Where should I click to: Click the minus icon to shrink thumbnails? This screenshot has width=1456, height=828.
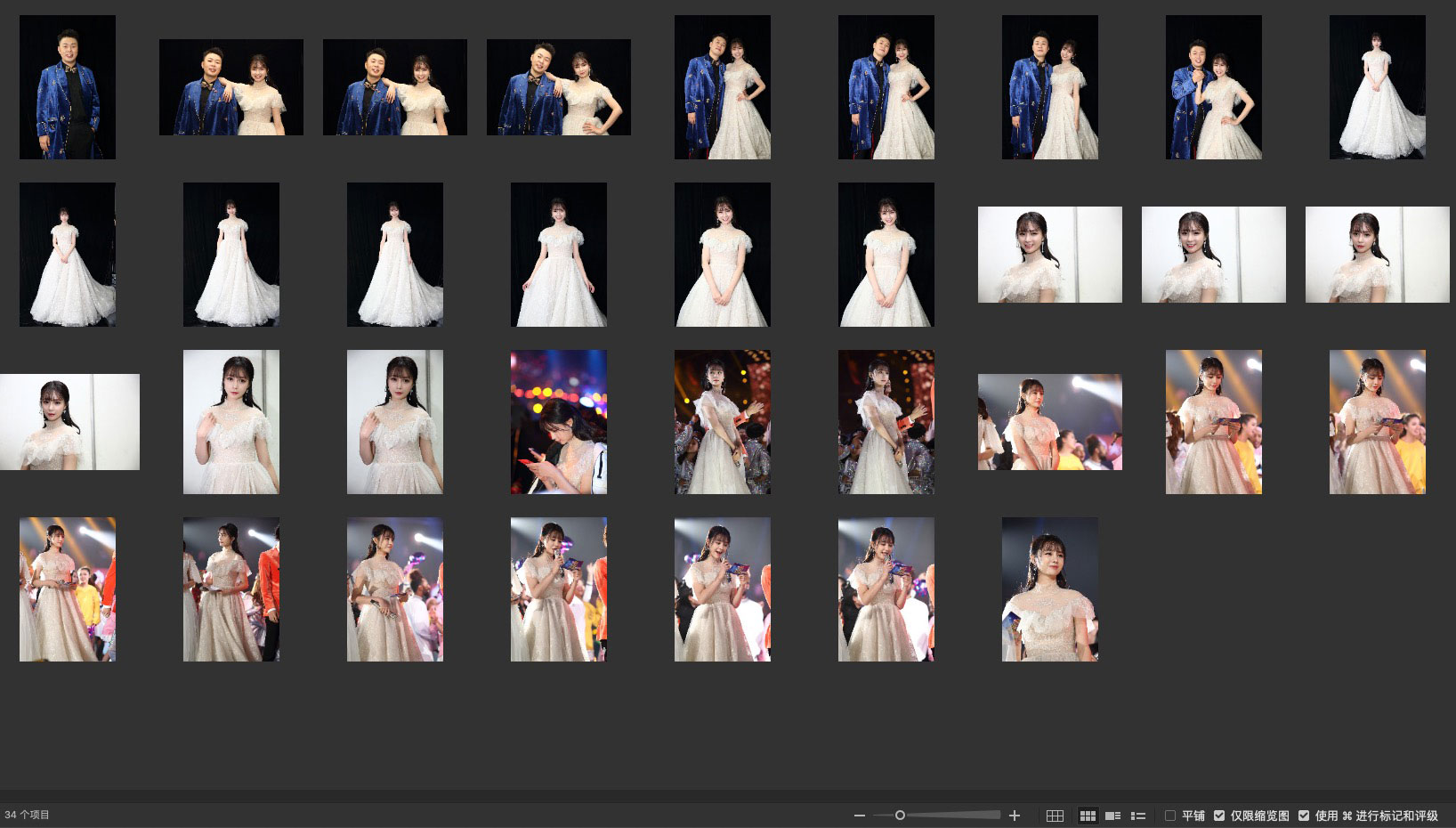click(859, 816)
